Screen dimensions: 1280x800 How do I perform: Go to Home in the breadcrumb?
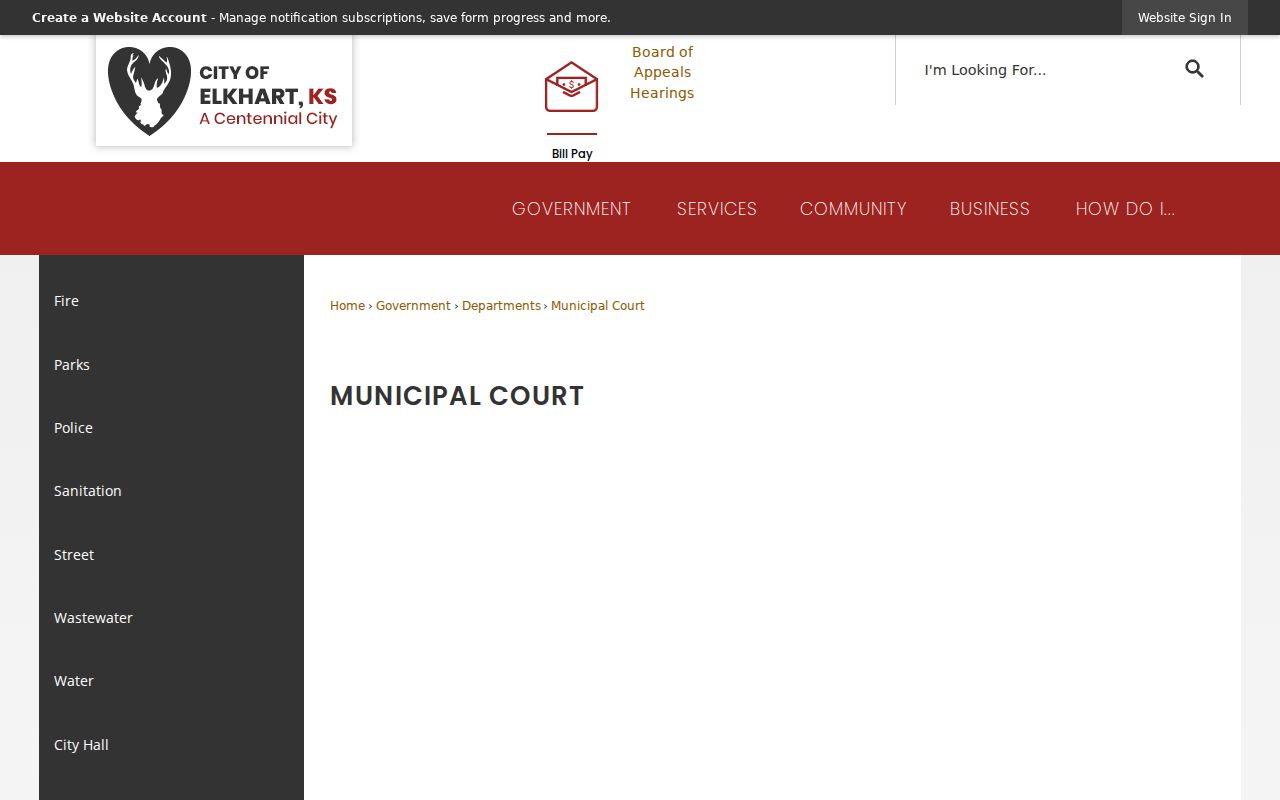tap(347, 306)
